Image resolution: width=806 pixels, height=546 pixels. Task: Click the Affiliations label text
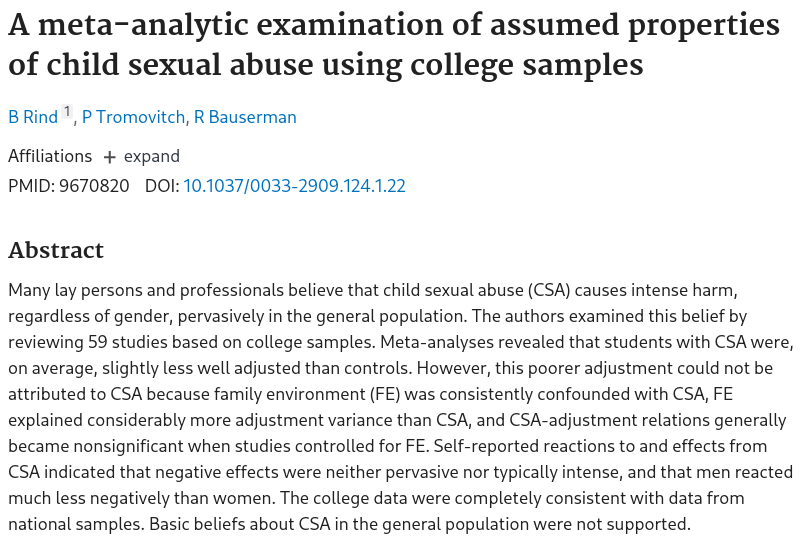click(50, 156)
